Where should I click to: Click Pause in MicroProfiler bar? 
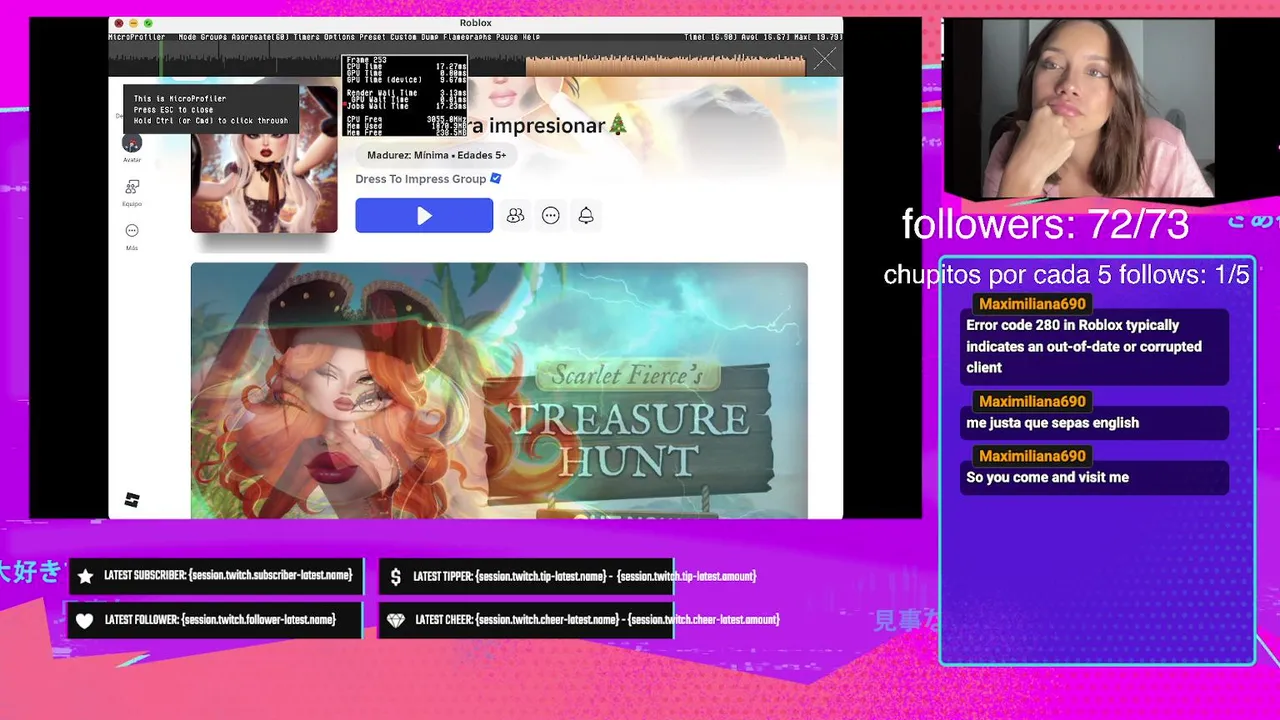click(x=506, y=37)
